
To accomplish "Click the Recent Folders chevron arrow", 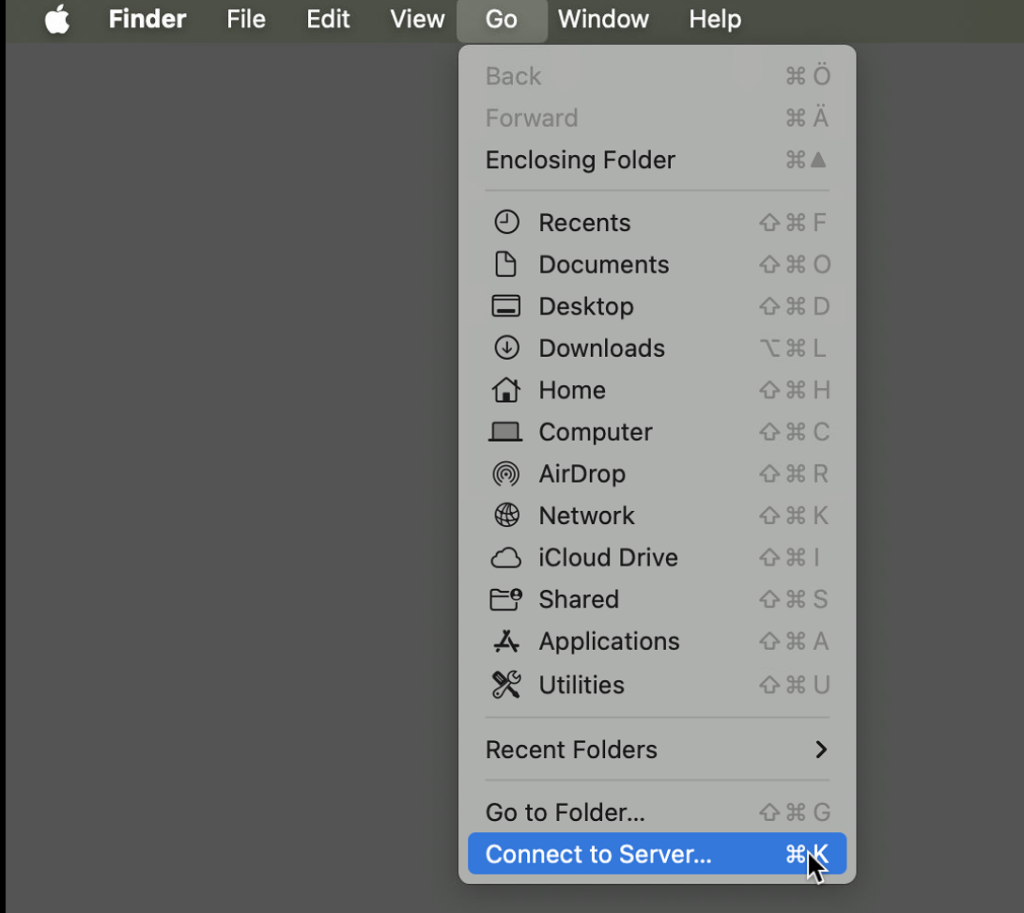I will tap(821, 750).
